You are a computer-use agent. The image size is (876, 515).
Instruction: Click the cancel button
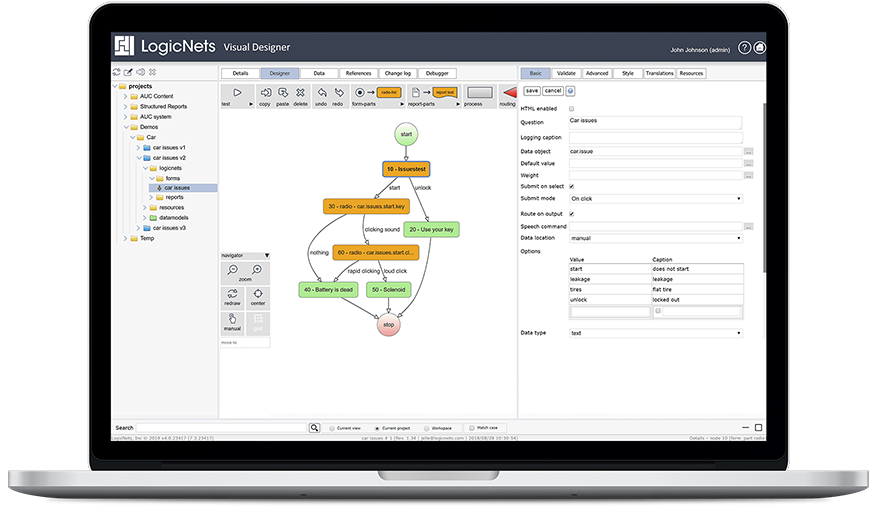[x=553, y=90]
